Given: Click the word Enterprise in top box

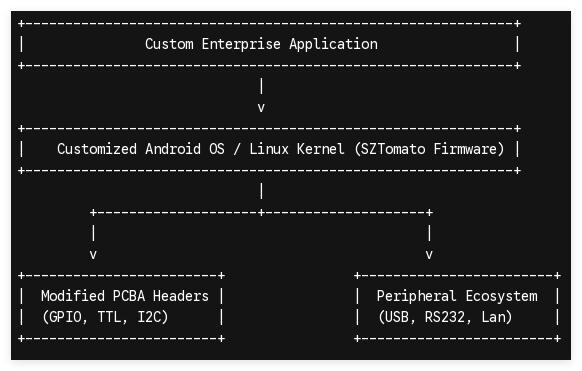Looking at the screenshot, I should [241, 44].
